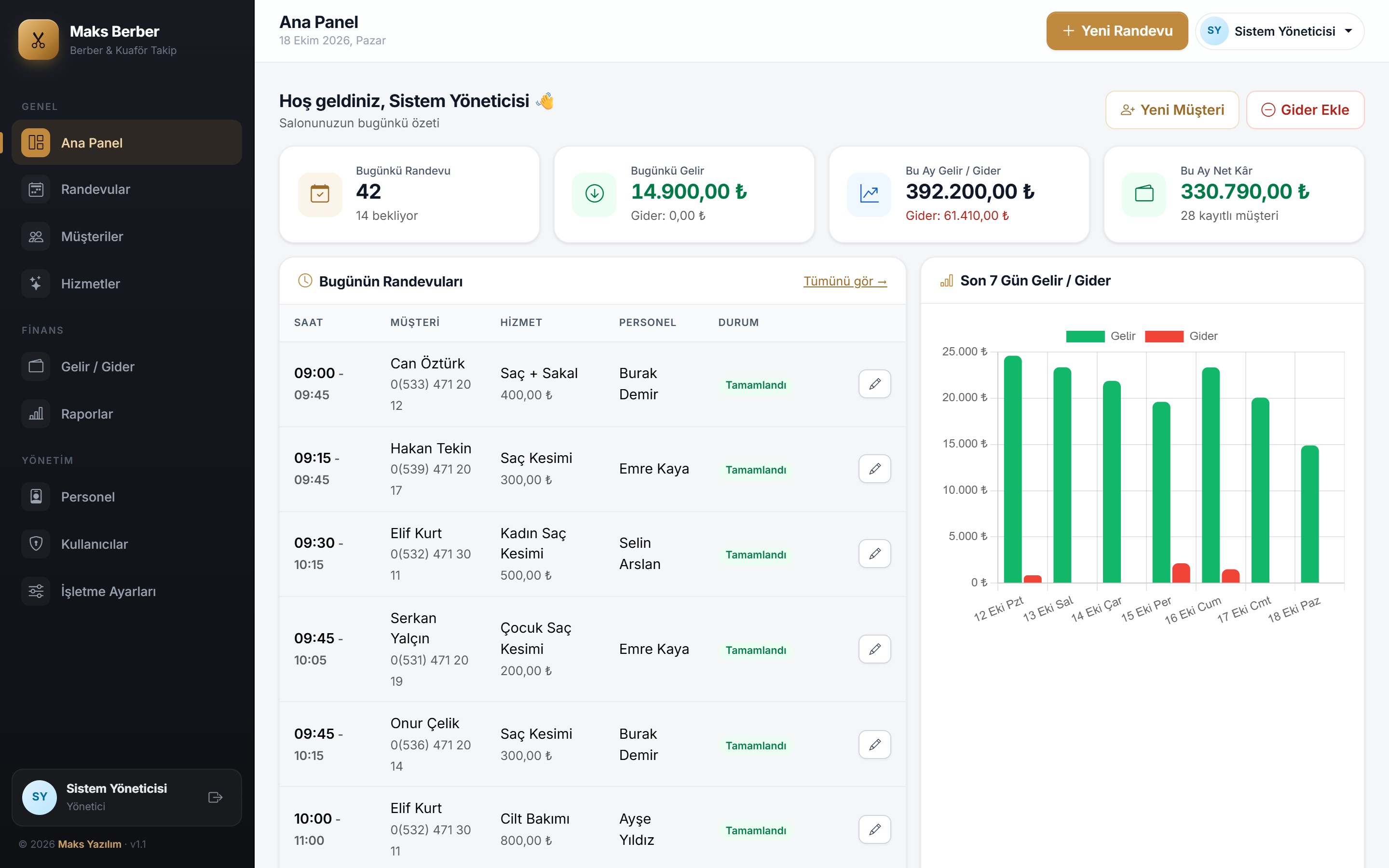Click the SY avatar in sidebar footer
Screen dimensions: 1389x868
(x=40, y=797)
